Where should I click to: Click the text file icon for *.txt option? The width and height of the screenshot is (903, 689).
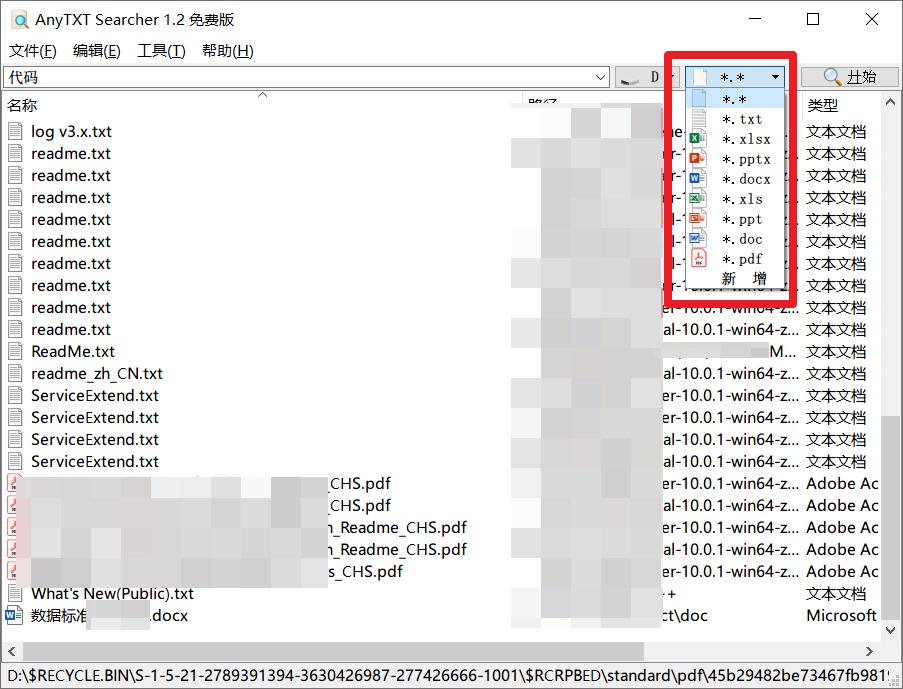click(699, 119)
